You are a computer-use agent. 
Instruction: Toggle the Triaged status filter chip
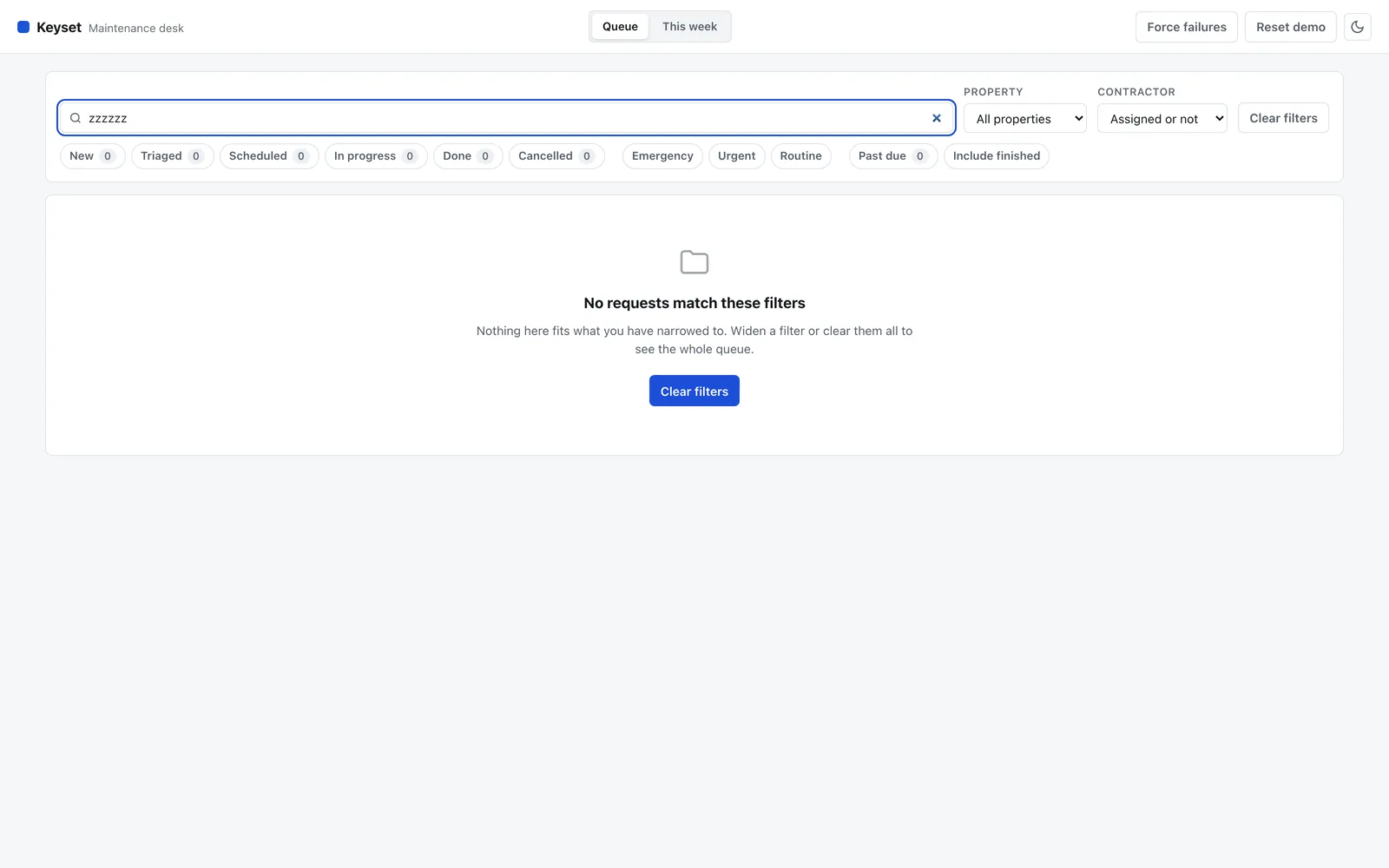(x=172, y=156)
